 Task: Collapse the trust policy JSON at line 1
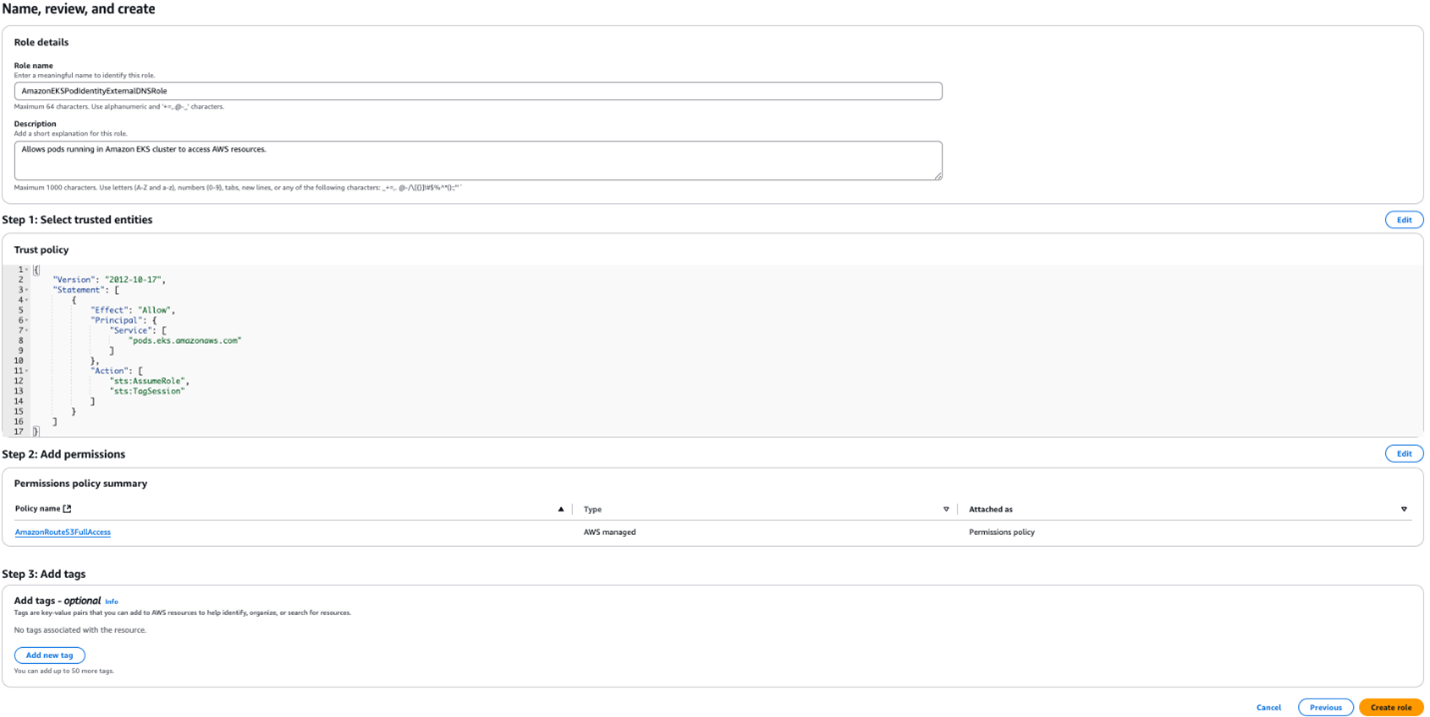(28, 269)
